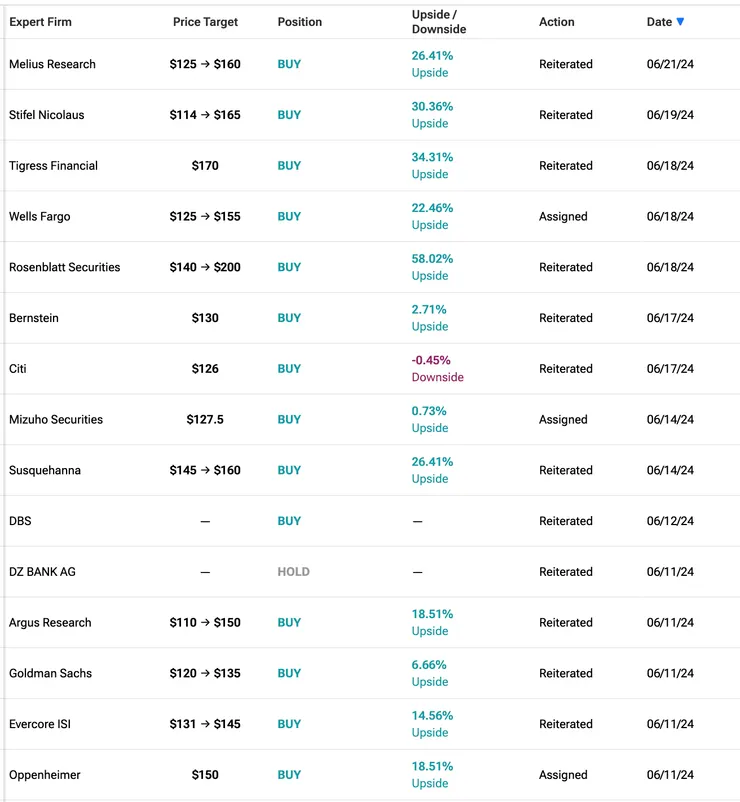Open the Melius Research firm link

(52, 64)
